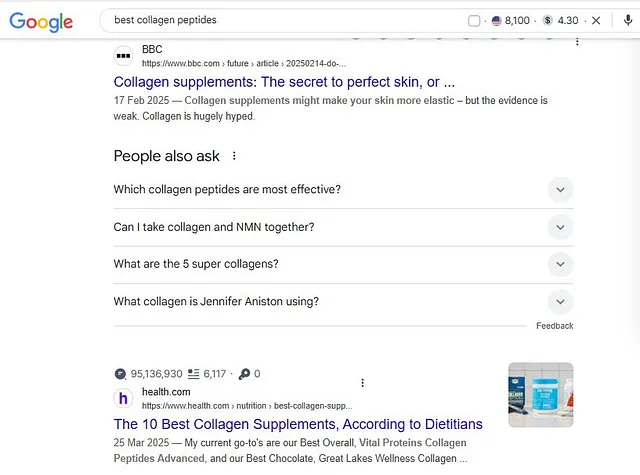Tick the keyword checkbox in the search bar

pyautogui.click(x=474, y=20)
